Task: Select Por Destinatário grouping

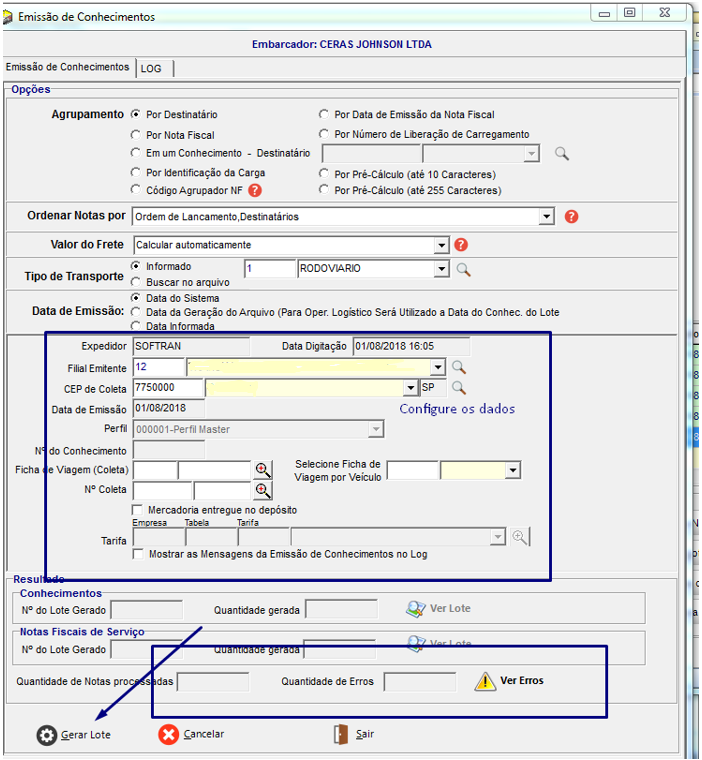Action: [x=136, y=114]
